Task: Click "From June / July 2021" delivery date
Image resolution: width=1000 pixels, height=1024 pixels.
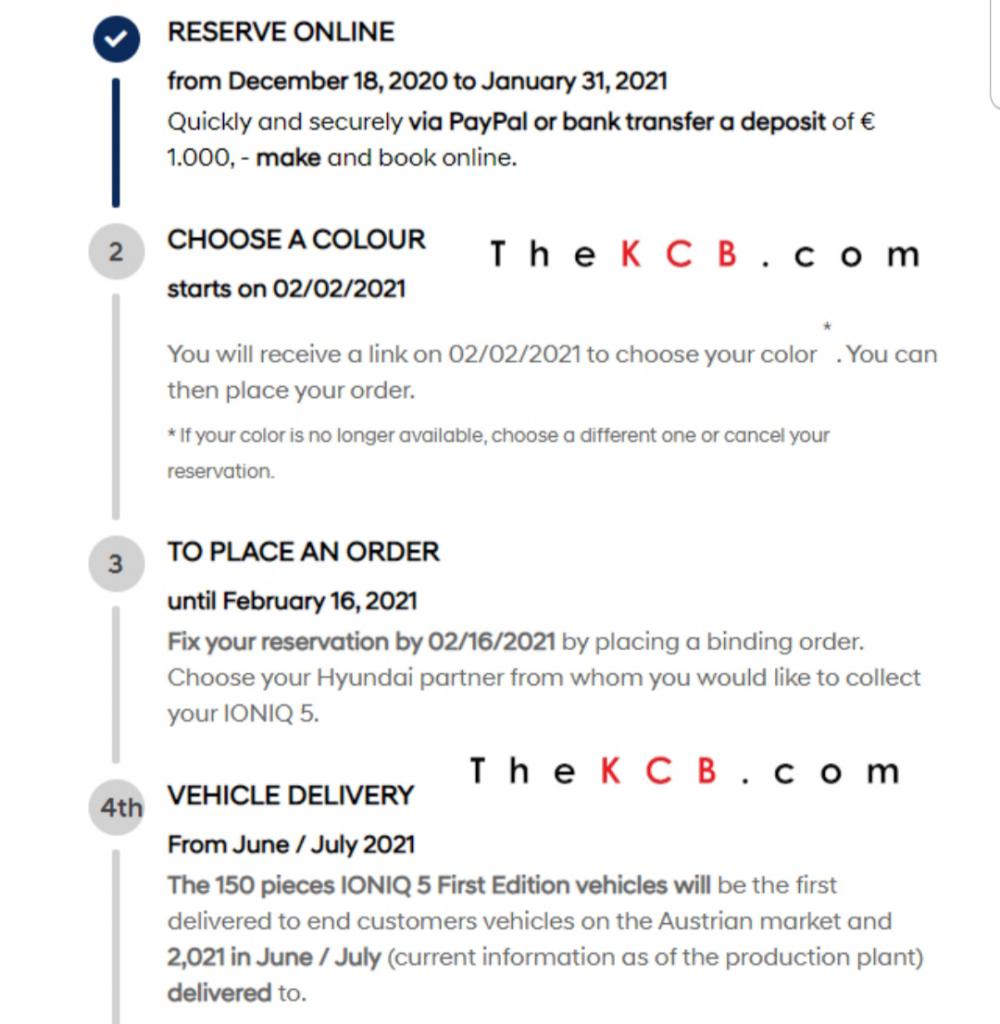Action: (x=291, y=844)
